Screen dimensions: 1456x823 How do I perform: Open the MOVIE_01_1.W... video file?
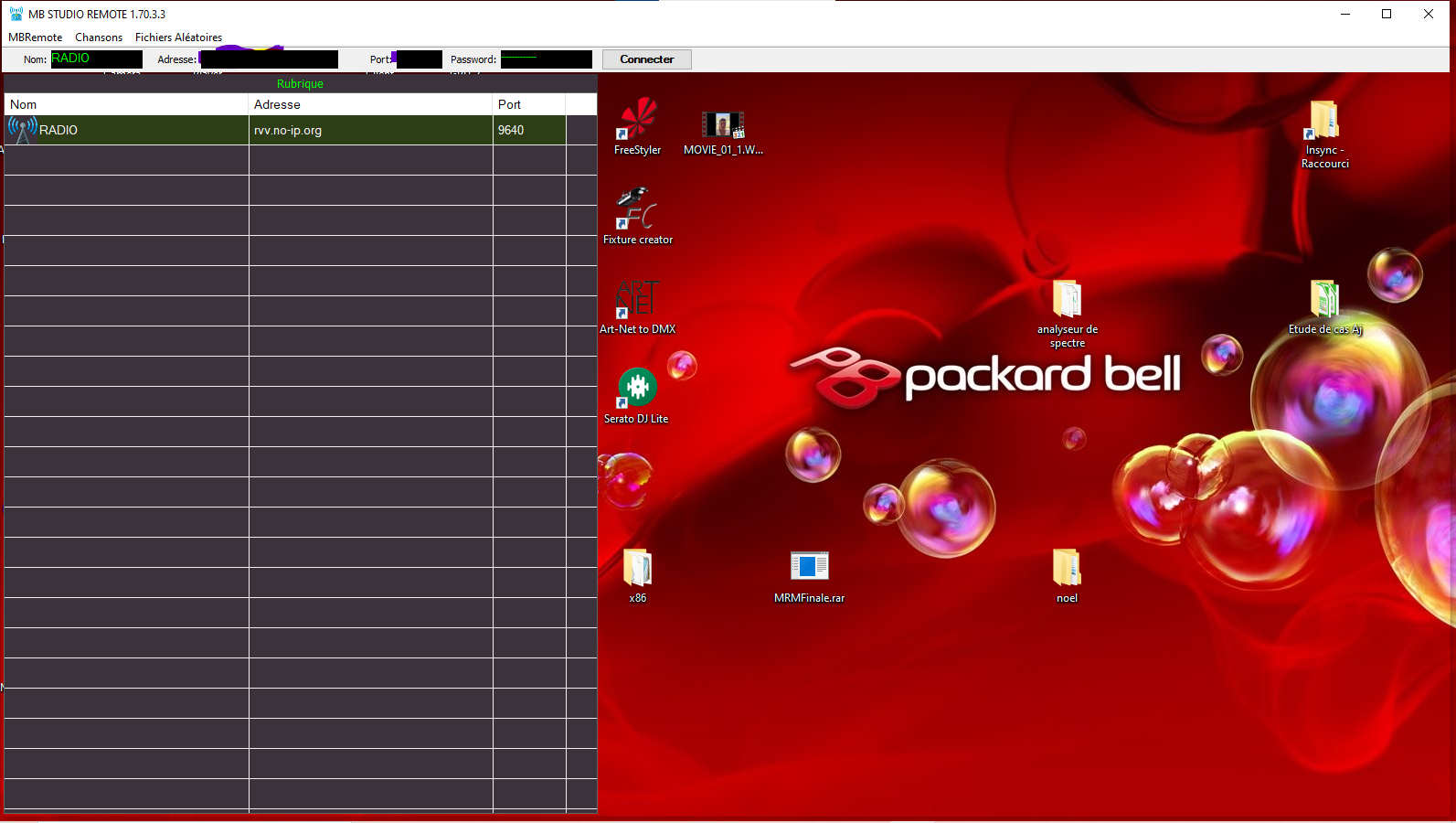point(723,133)
